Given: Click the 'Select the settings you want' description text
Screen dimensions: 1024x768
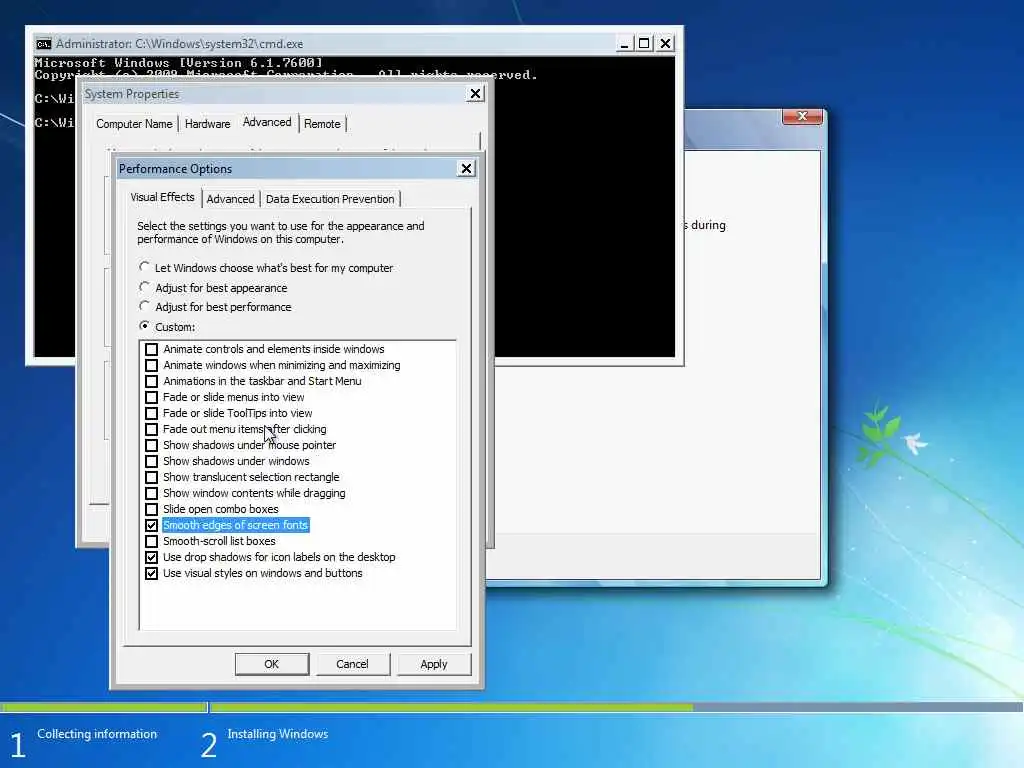Looking at the screenshot, I should (281, 232).
